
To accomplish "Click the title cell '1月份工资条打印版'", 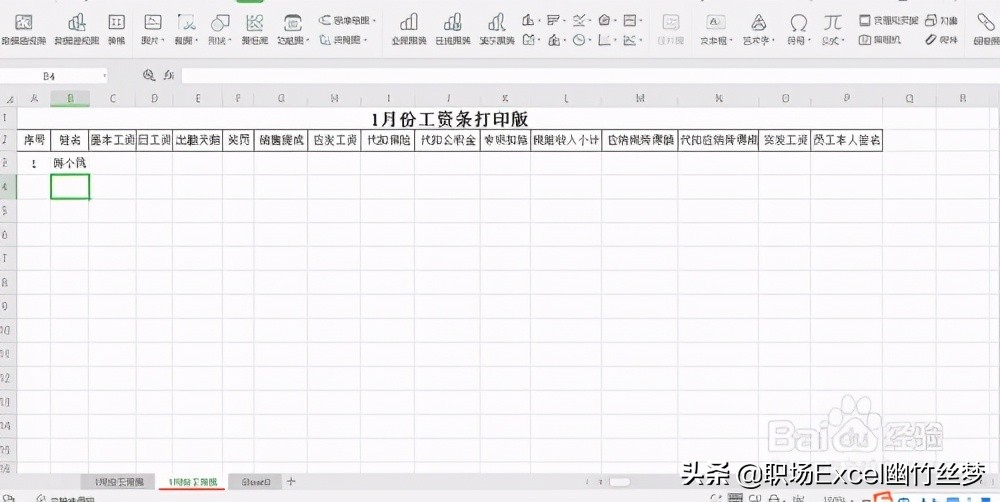I will [449, 119].
